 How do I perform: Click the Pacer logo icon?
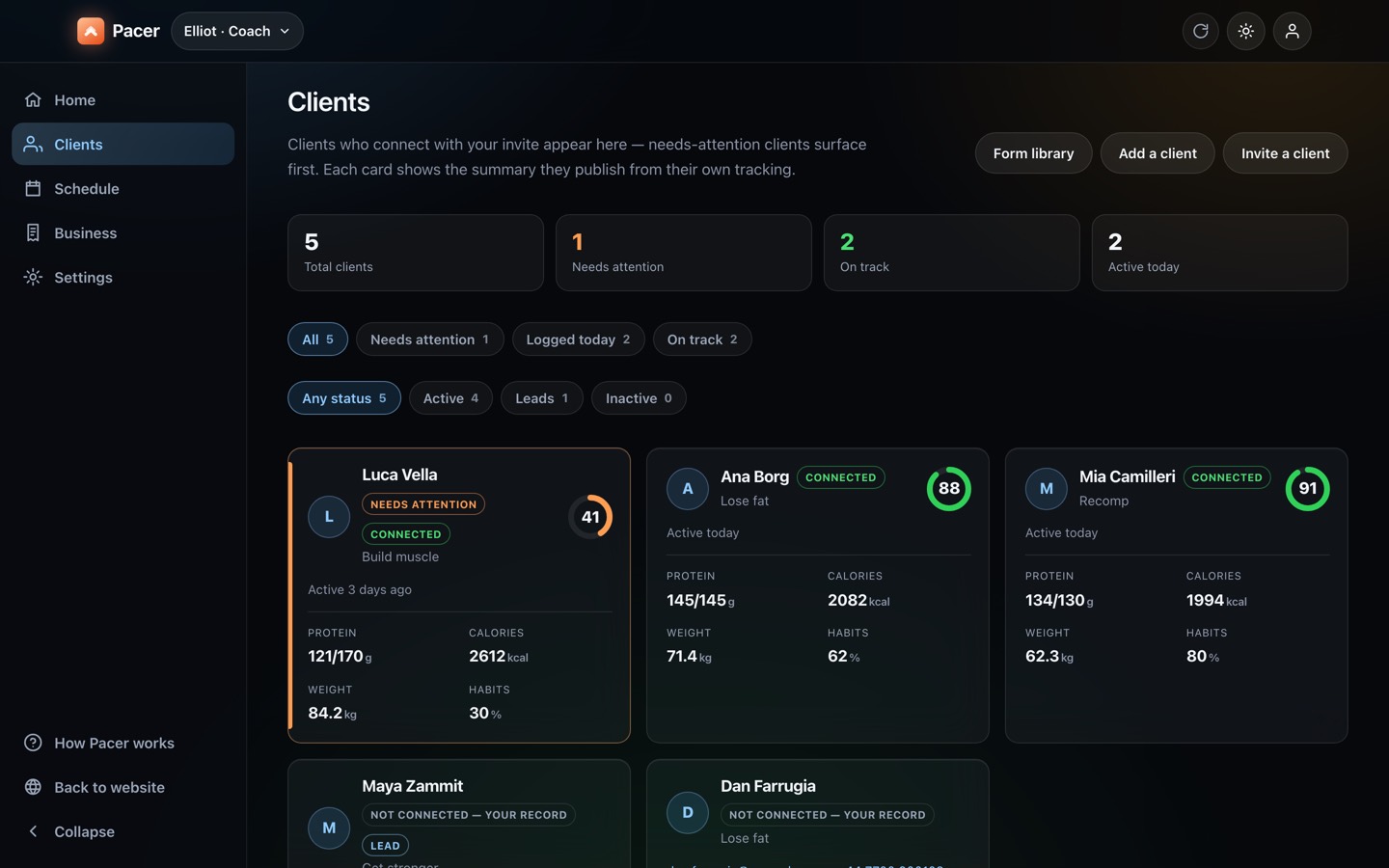(91, 31)
